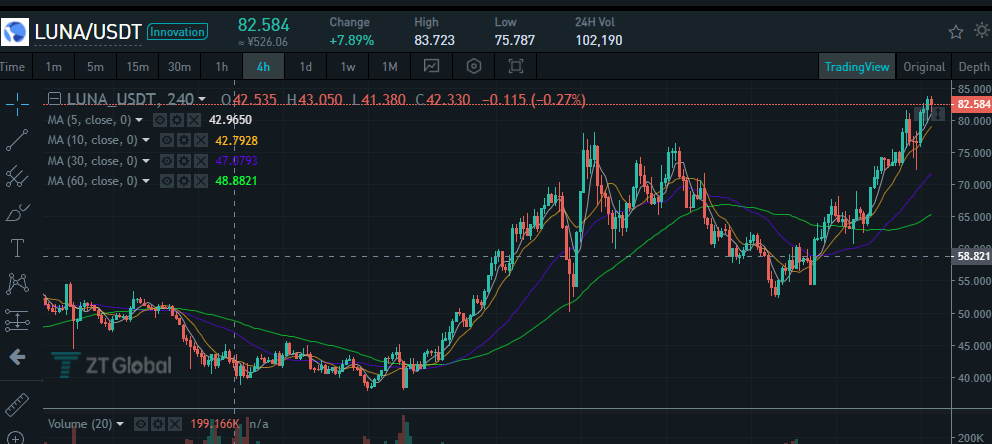Remove the MA 30 indicator
The width and height of the screenshot is (992, 444).
200,161
